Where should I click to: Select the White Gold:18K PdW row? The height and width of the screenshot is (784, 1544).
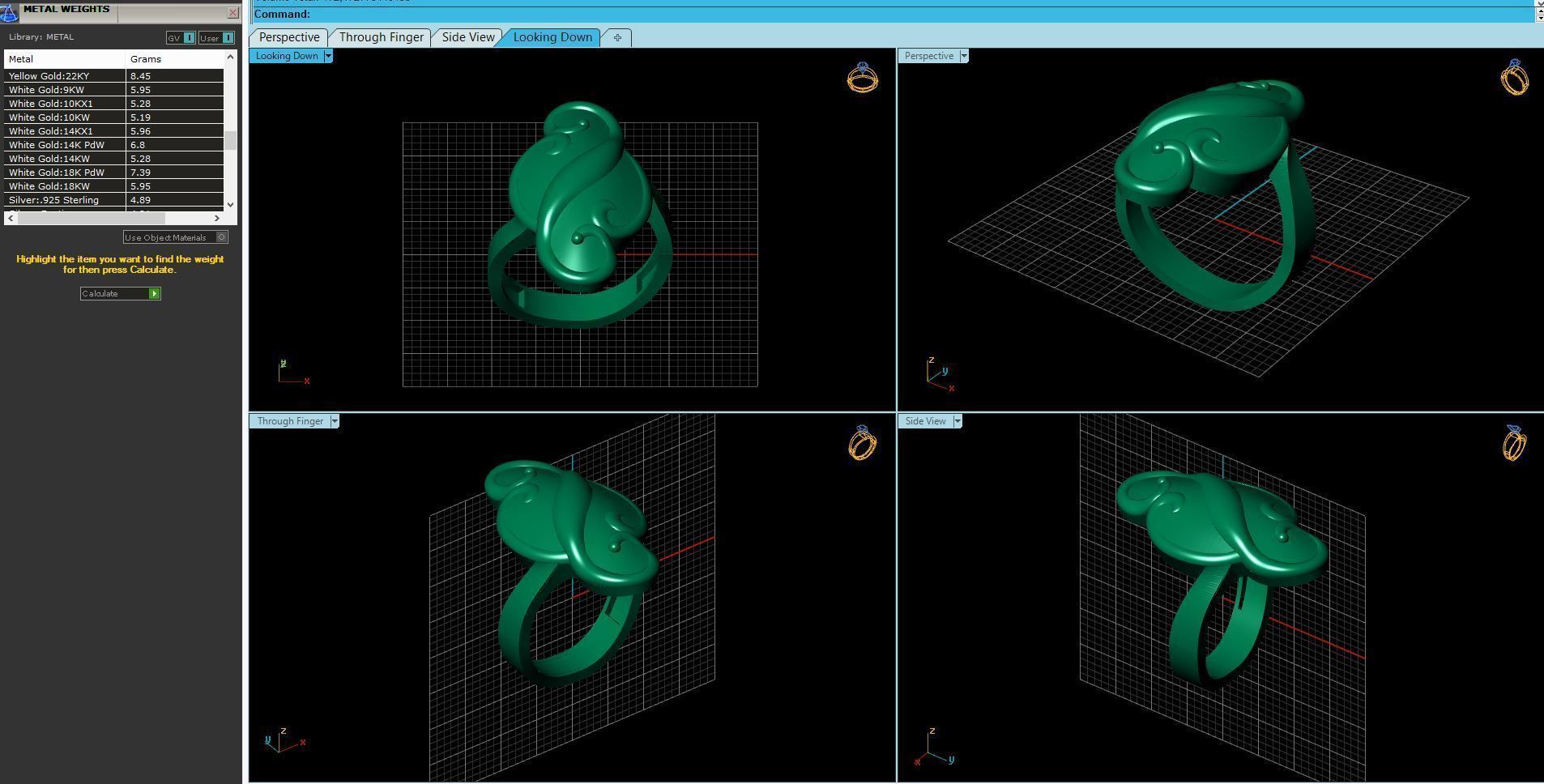(113, 173)
